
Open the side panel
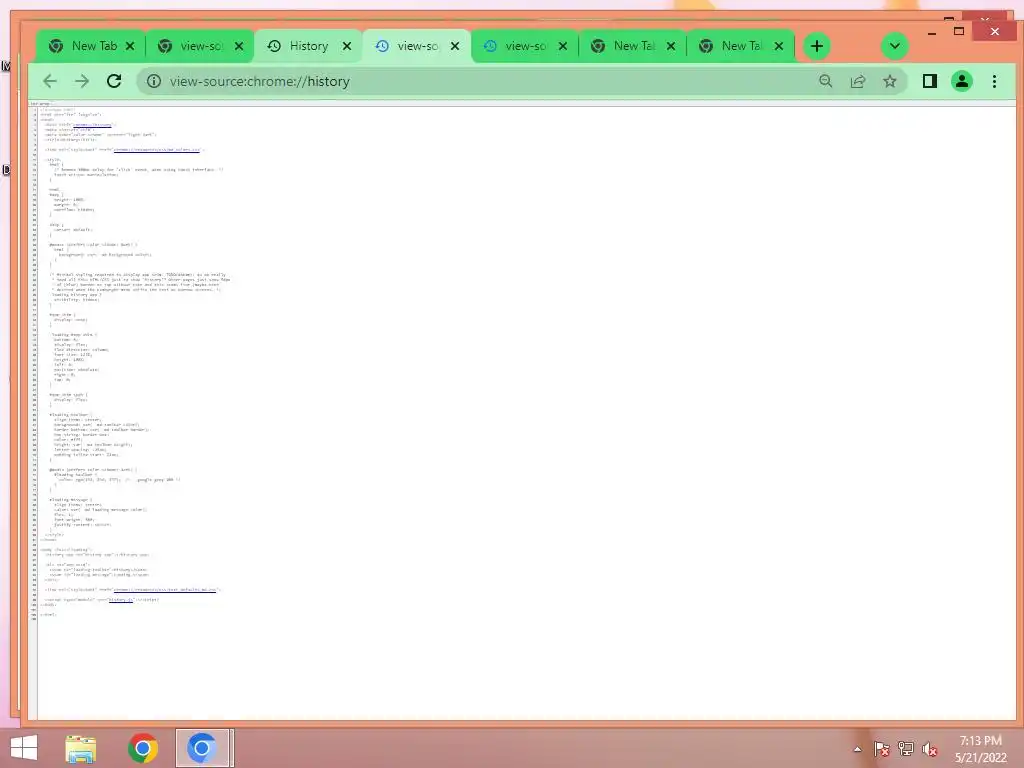(929, 81)
